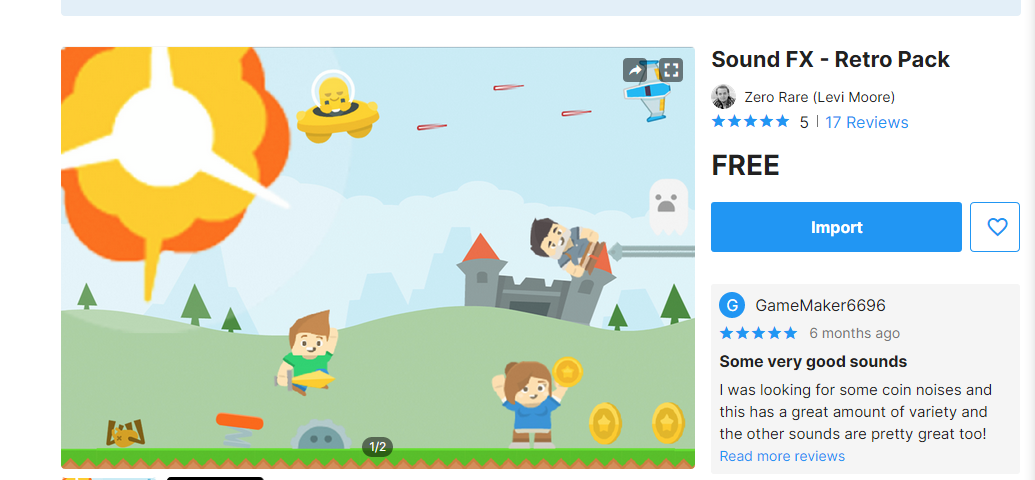
Task: Open the preview image in fullscreen
Action: coord(671,70)
